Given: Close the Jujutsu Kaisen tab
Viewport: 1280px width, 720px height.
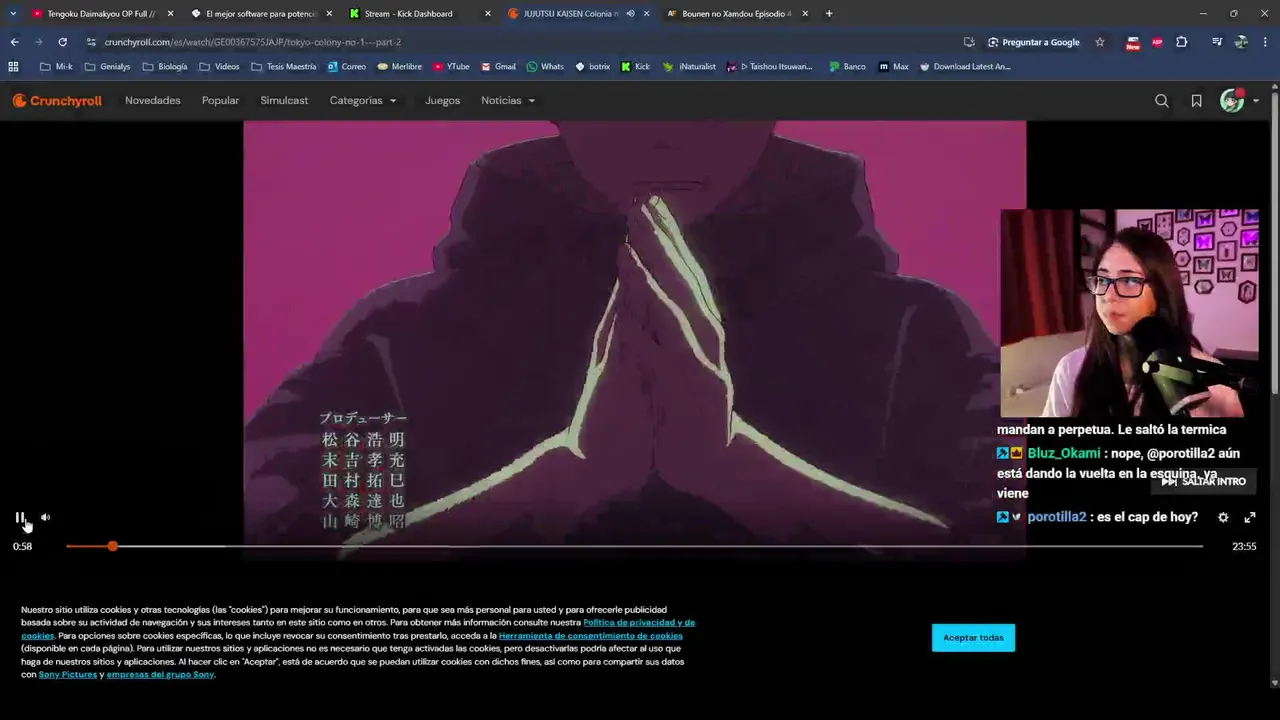Looking at the screenshot, I should pyautogui.click(x=646, y=14).
